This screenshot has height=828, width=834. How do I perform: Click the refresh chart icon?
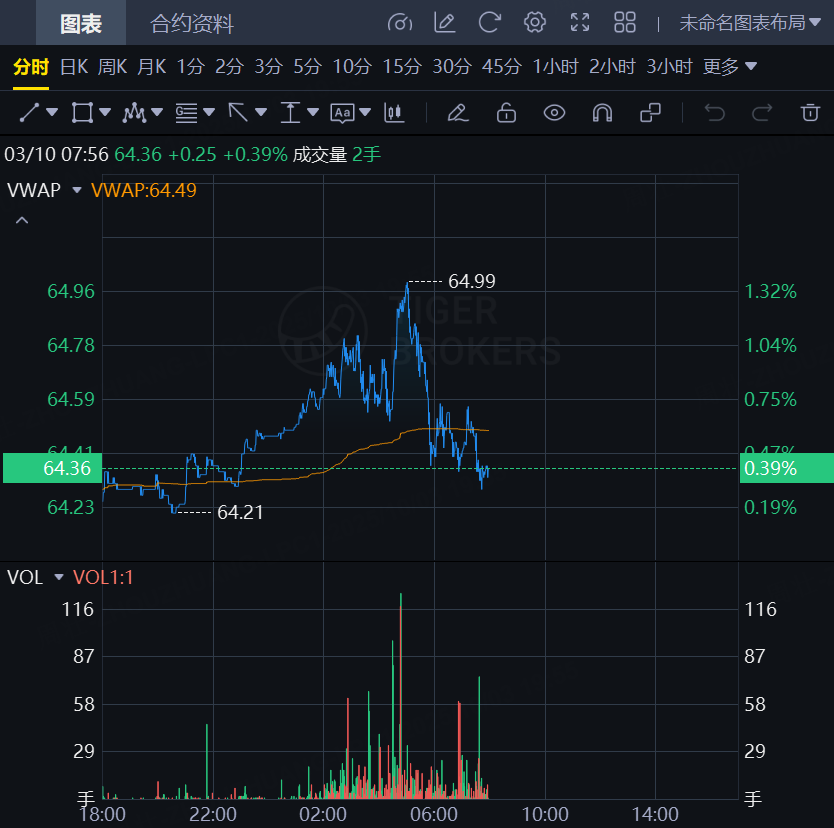(489, 22)
